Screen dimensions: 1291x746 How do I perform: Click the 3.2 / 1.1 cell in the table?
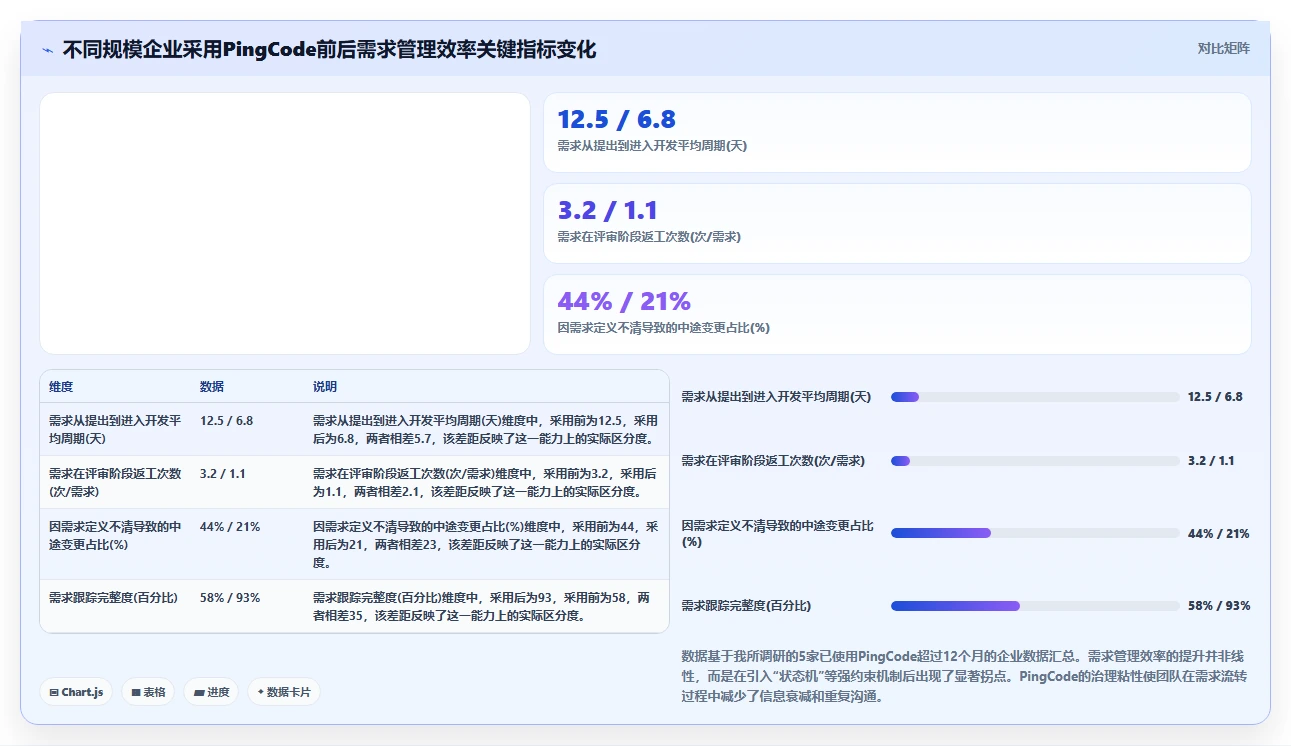coord(222,474)
